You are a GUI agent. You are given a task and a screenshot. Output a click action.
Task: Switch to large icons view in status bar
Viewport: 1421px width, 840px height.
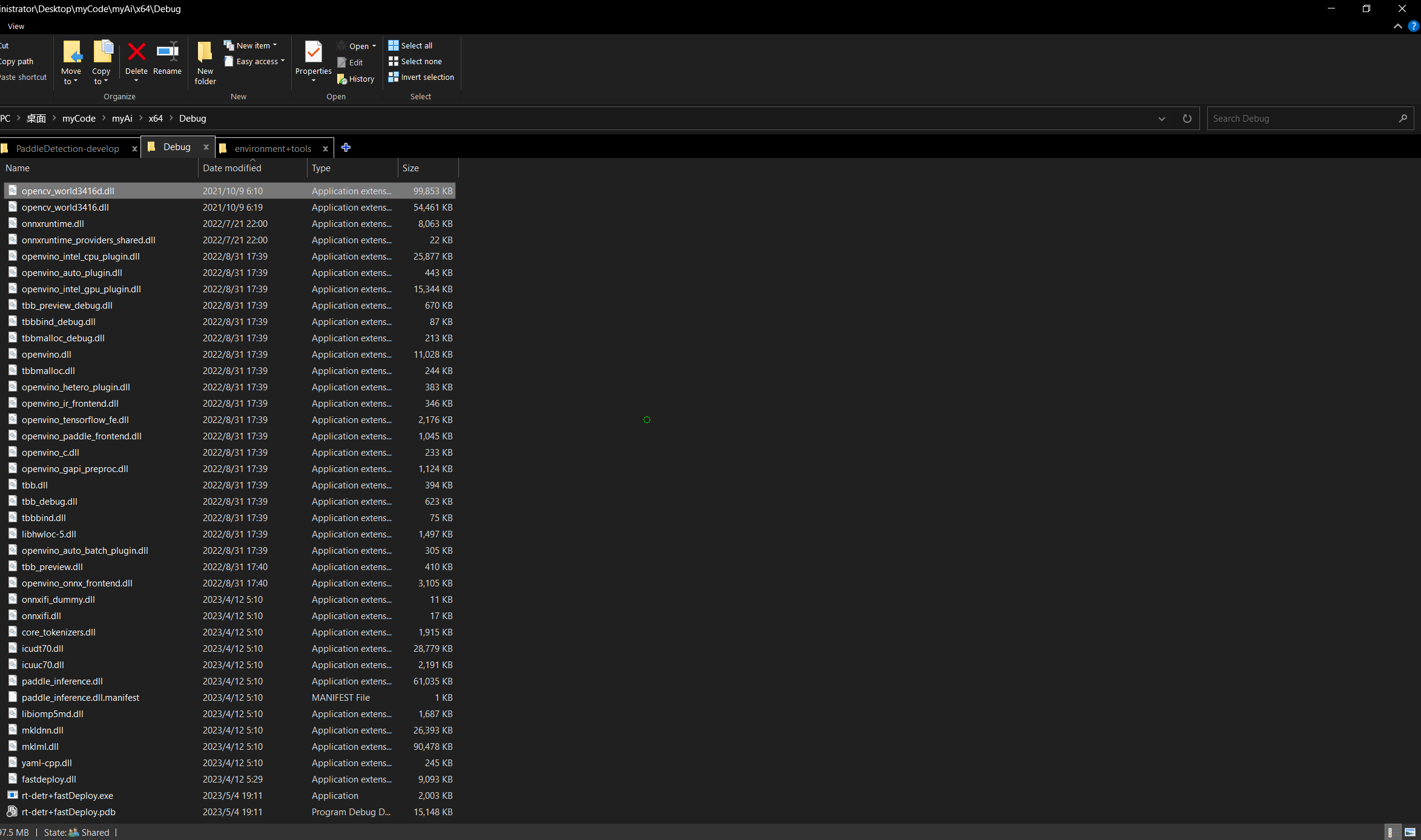[x=1410, y=832]
